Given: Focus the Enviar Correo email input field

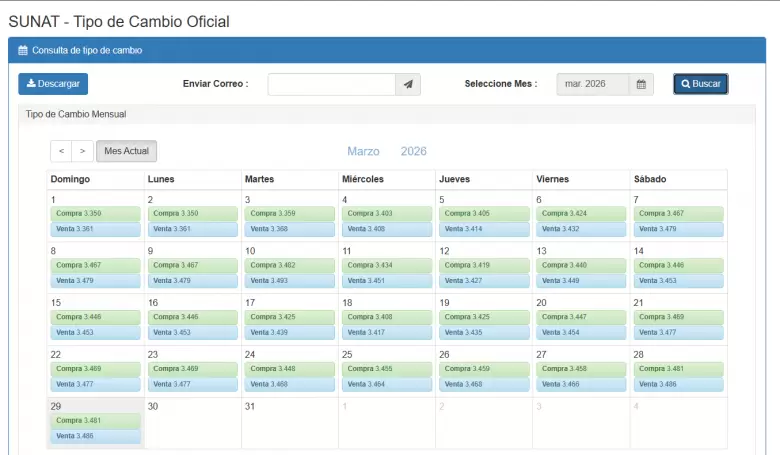Looking at the screenshot, I should 331,84.
